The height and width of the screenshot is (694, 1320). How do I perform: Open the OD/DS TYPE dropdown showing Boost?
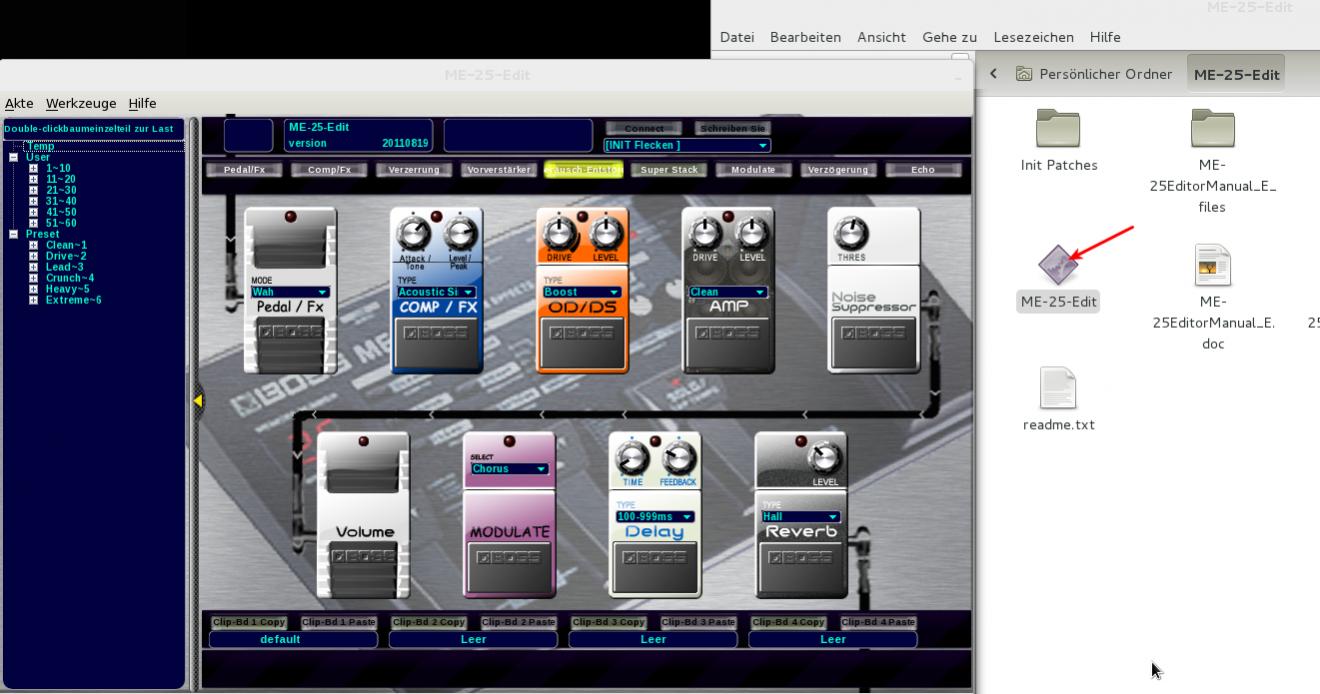click(582, 292)
